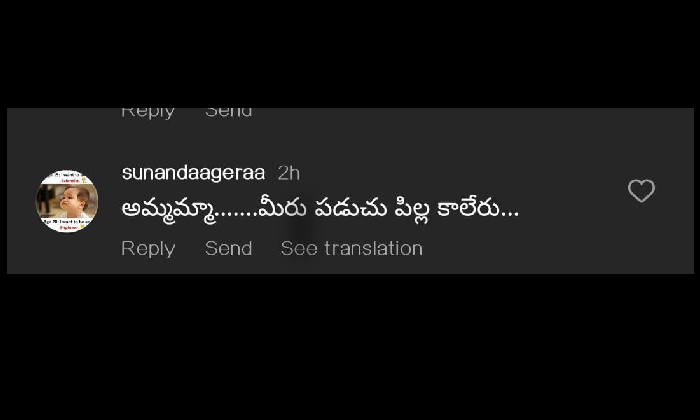Like the comment with the heart icon
700x420 pixels.
click(x=642, y=191)
